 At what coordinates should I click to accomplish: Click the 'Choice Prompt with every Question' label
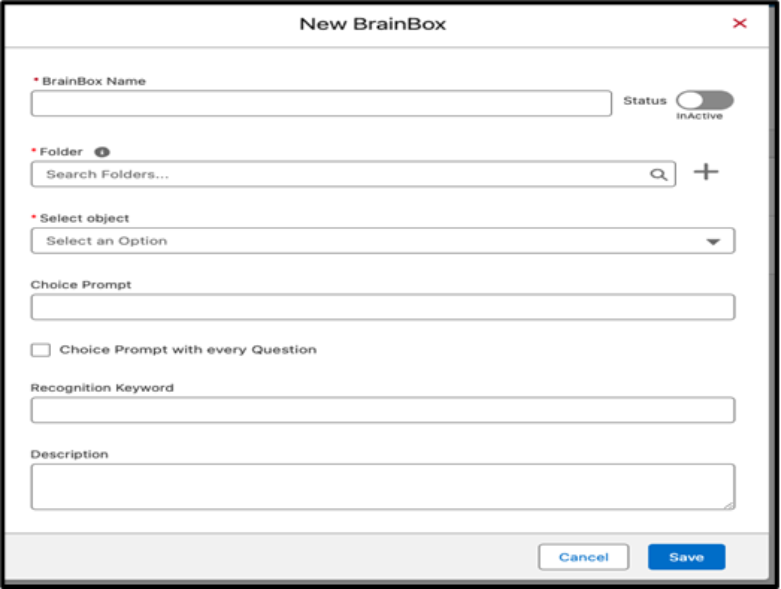188,350
